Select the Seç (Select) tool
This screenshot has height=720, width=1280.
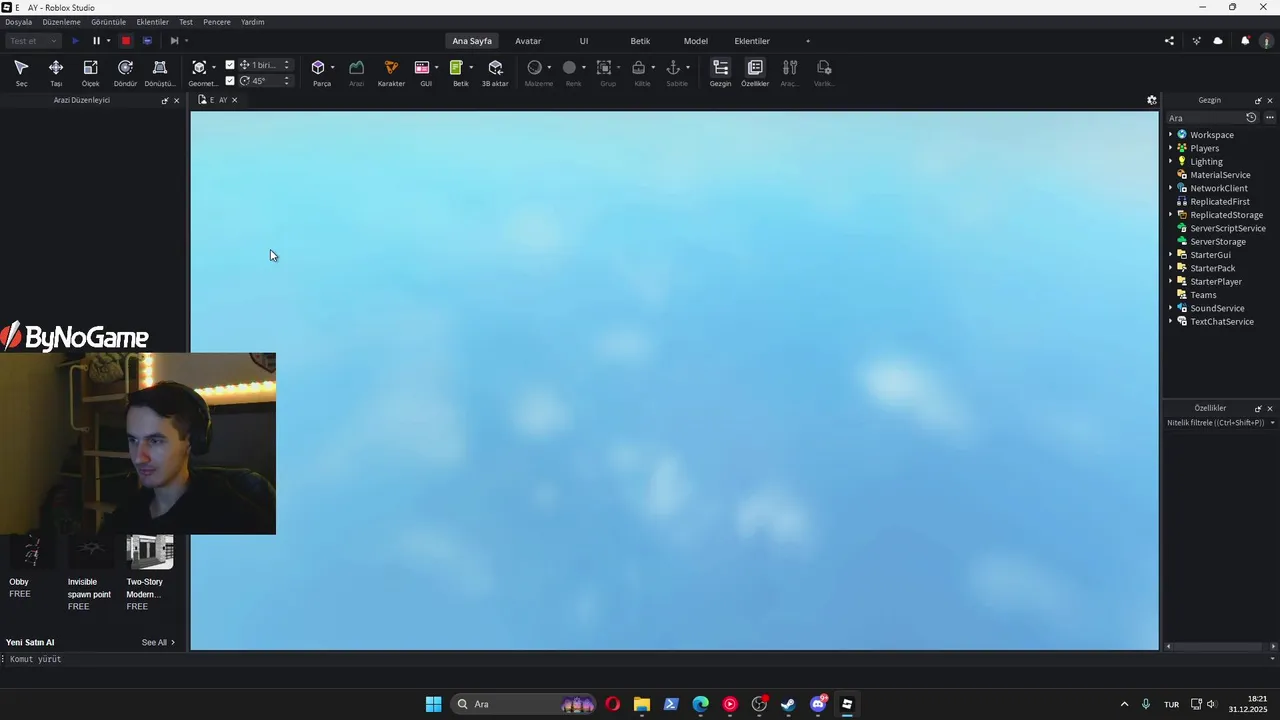21,72
